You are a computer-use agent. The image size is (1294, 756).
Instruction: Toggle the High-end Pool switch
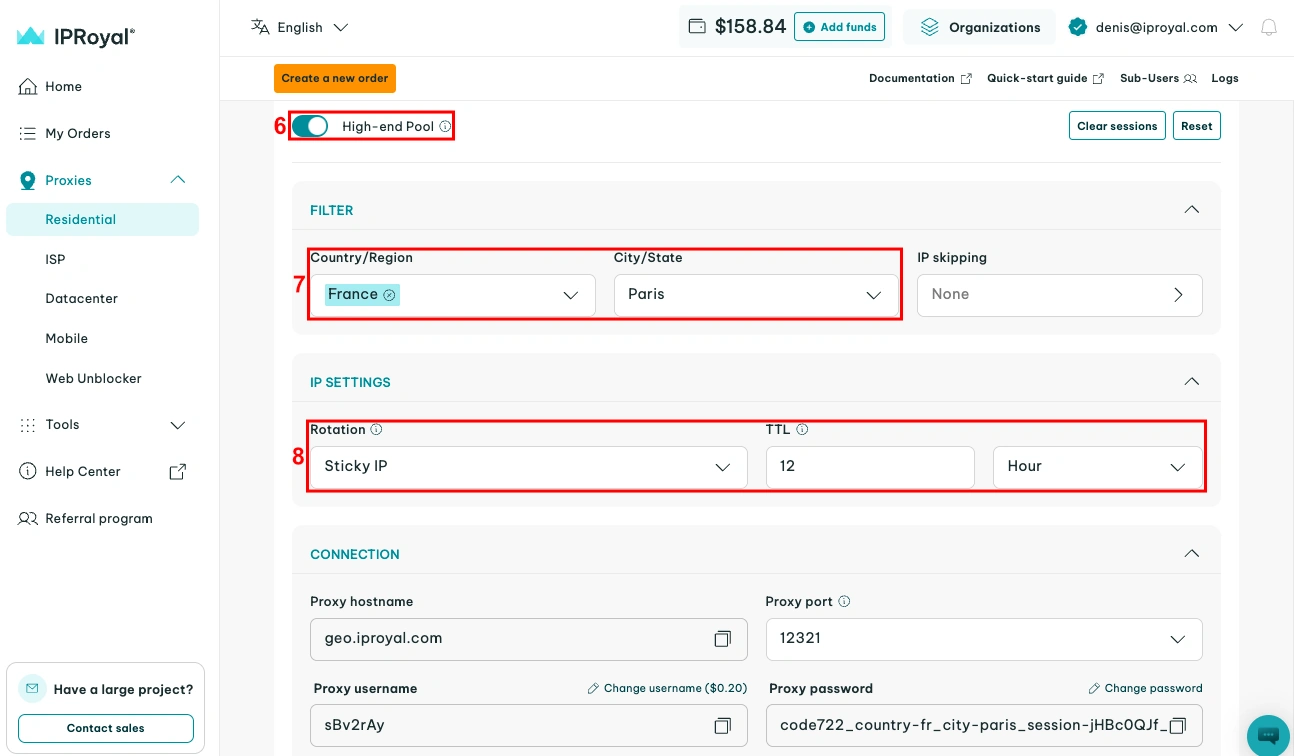pos(310,126)
